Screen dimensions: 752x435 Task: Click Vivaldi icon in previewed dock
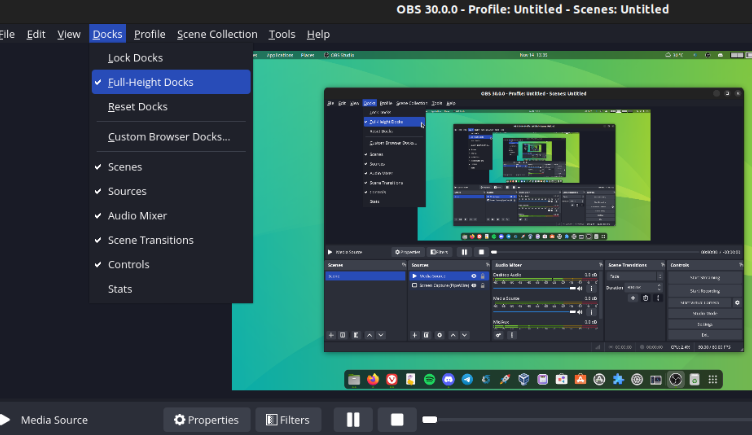pos(392,380)
